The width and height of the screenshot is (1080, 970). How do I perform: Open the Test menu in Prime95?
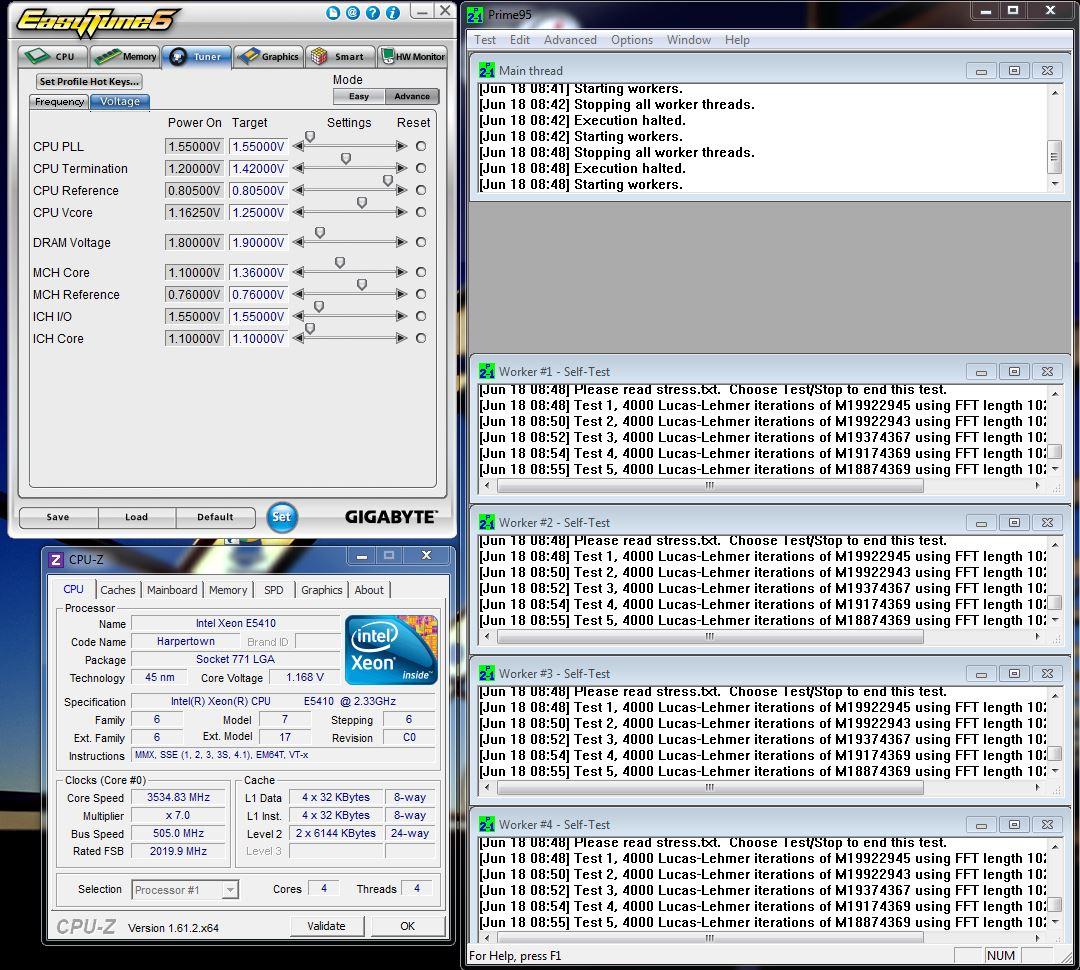coord(485,40)
